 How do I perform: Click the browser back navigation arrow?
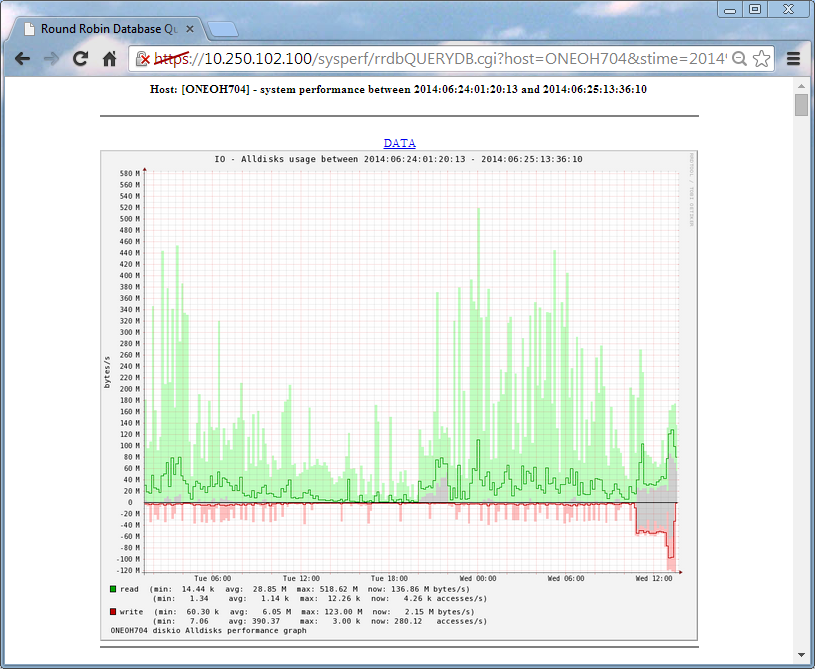coord(22,58)
